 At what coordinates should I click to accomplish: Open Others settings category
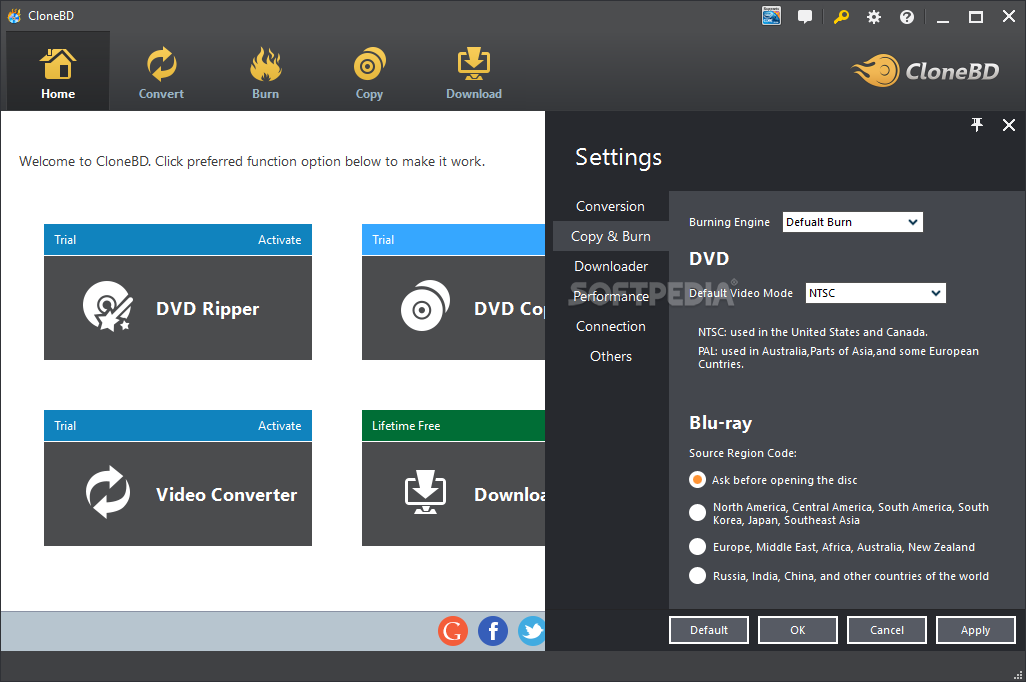tap(610, 356)
